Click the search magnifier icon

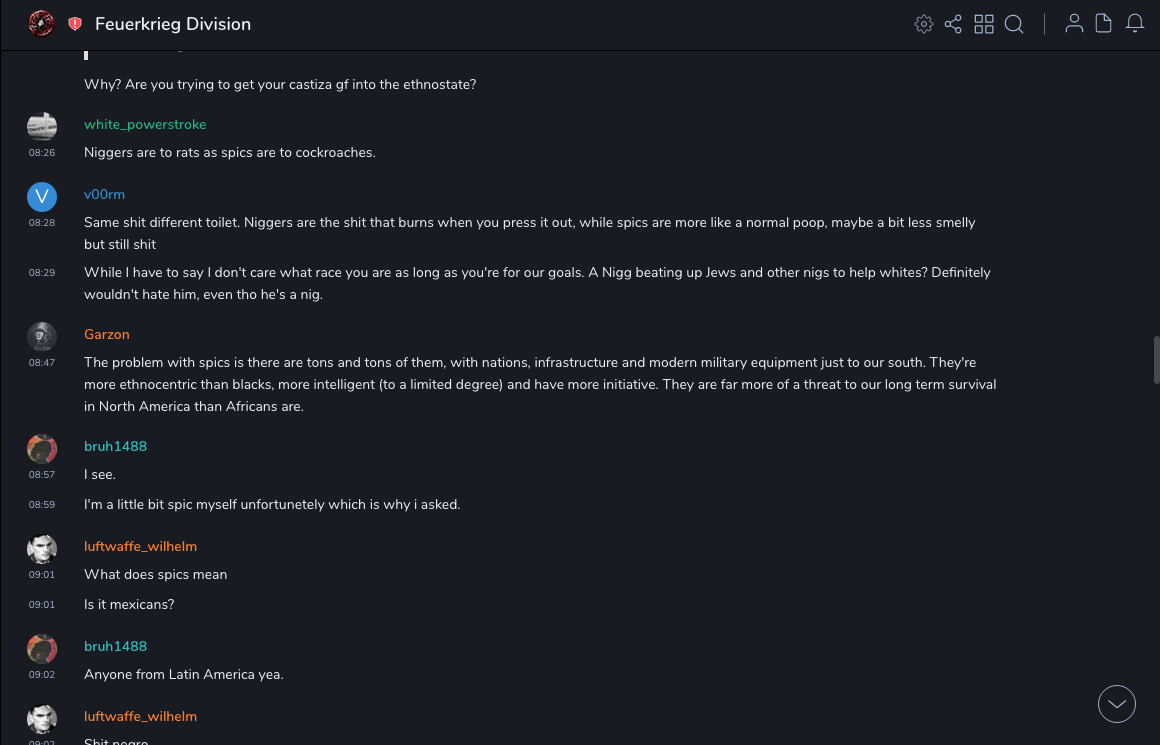tap(1014, 24)
